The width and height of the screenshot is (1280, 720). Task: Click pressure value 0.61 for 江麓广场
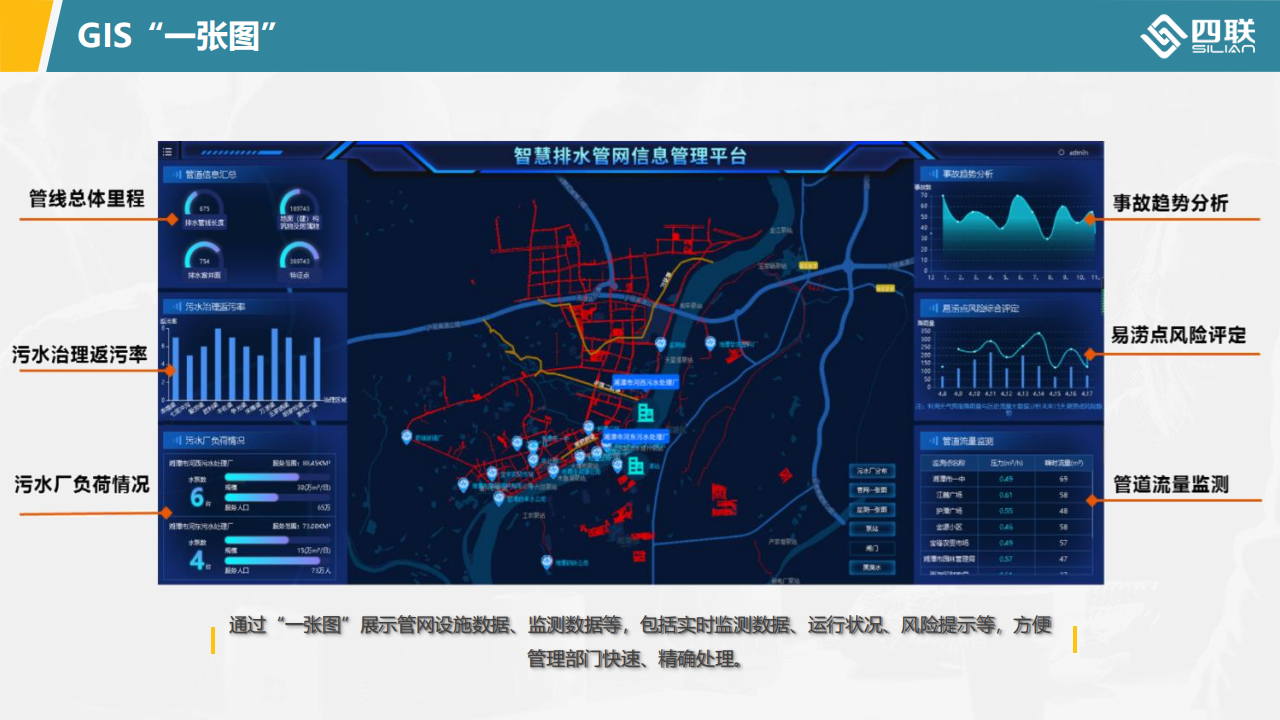point(1006,495)
